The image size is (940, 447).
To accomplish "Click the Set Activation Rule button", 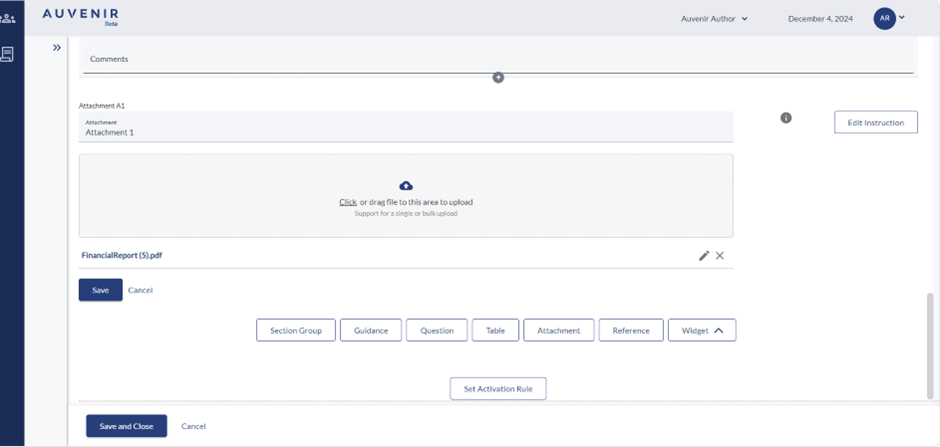I will click(x=498, y=388).
